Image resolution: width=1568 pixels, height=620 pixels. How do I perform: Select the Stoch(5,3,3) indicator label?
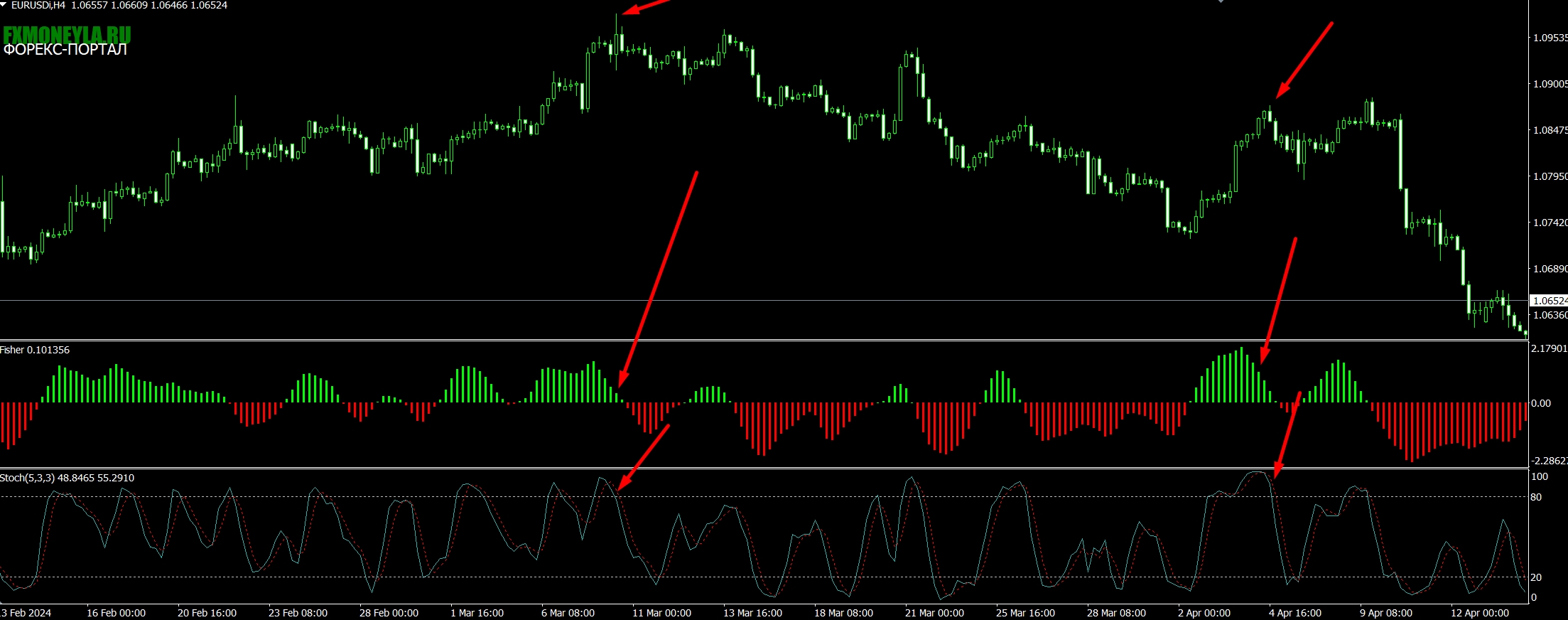click(x=67, y=478)
